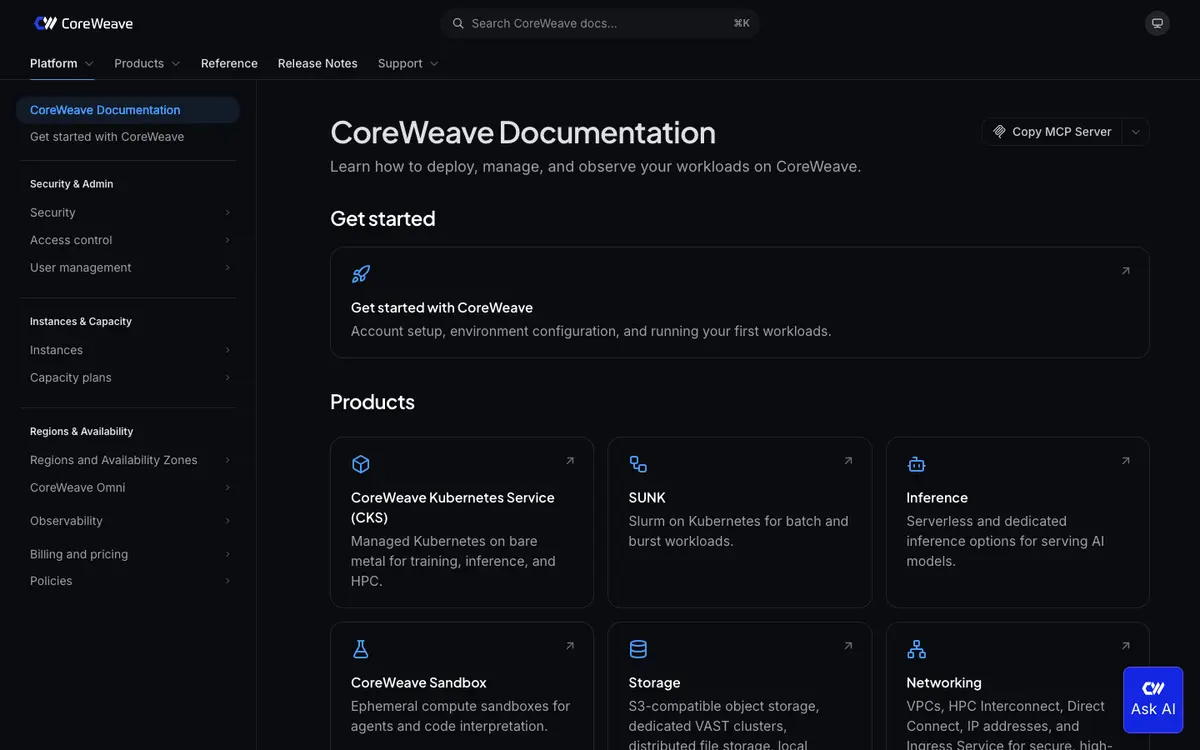The image size is (1200, 750).
Task: Click the flask icon for CoreWeave Sandbox
Action: pyautogui.click(x=361, y=649)
